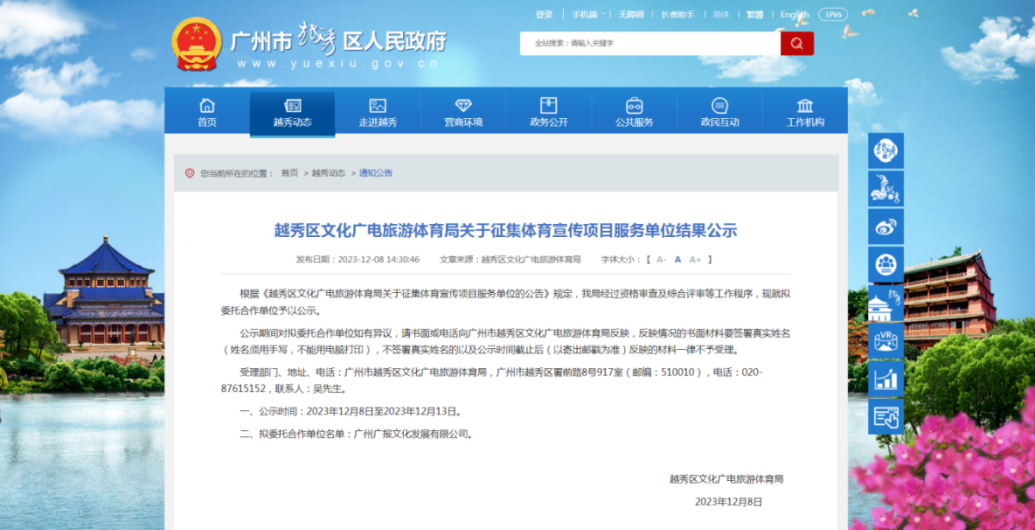Click the 登录 login link
Image resolution: width=1035 pixels, height=530 pixels.
point(544,15)
